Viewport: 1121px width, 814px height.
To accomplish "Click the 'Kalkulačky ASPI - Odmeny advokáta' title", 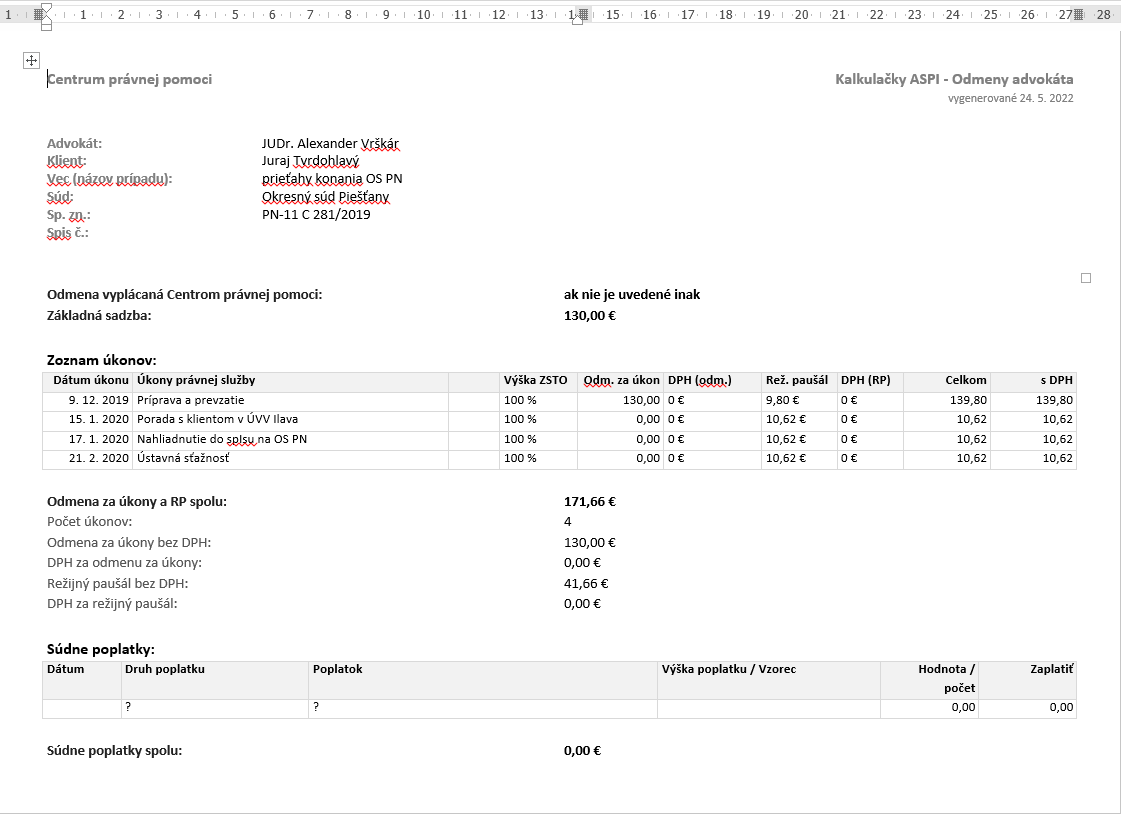I will coord(954,80).
